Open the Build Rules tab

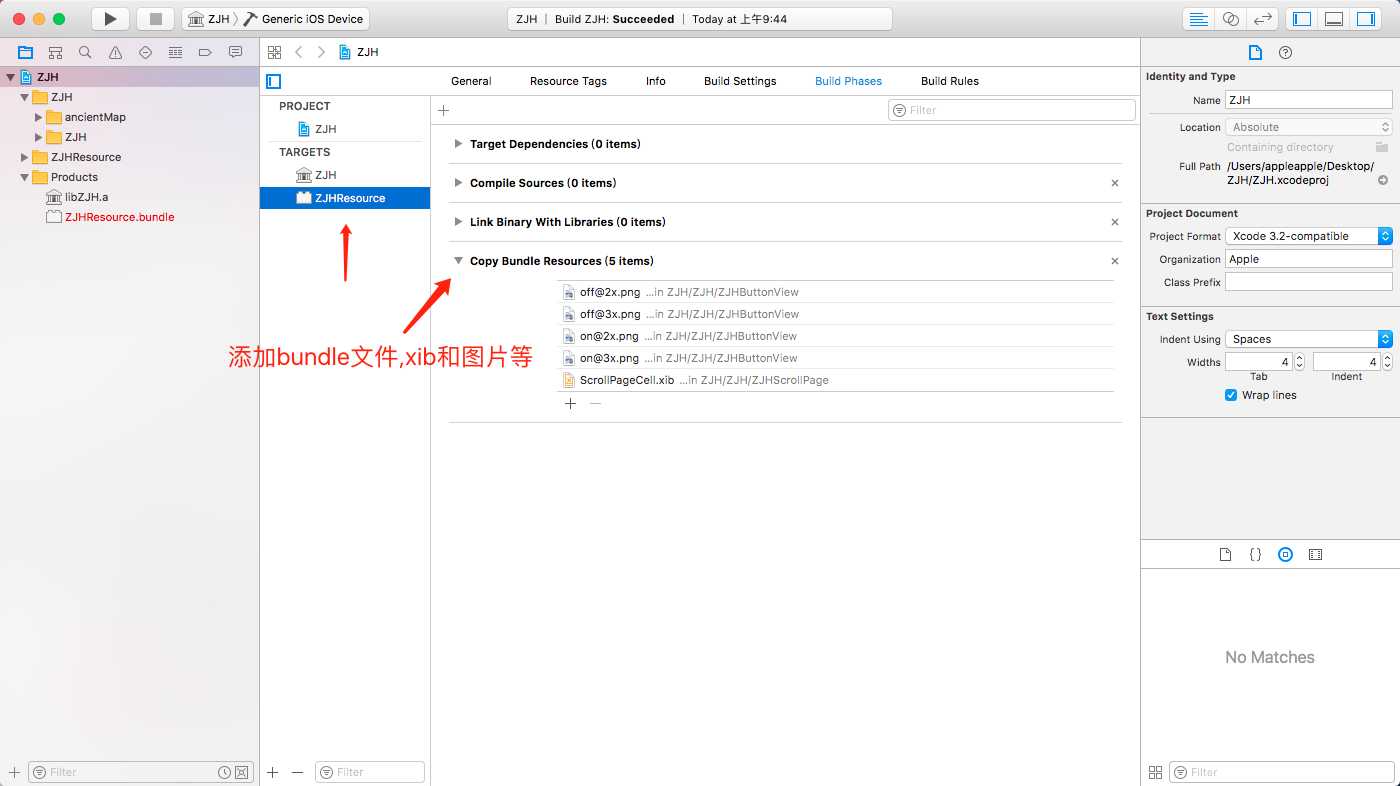click(950, 81)
